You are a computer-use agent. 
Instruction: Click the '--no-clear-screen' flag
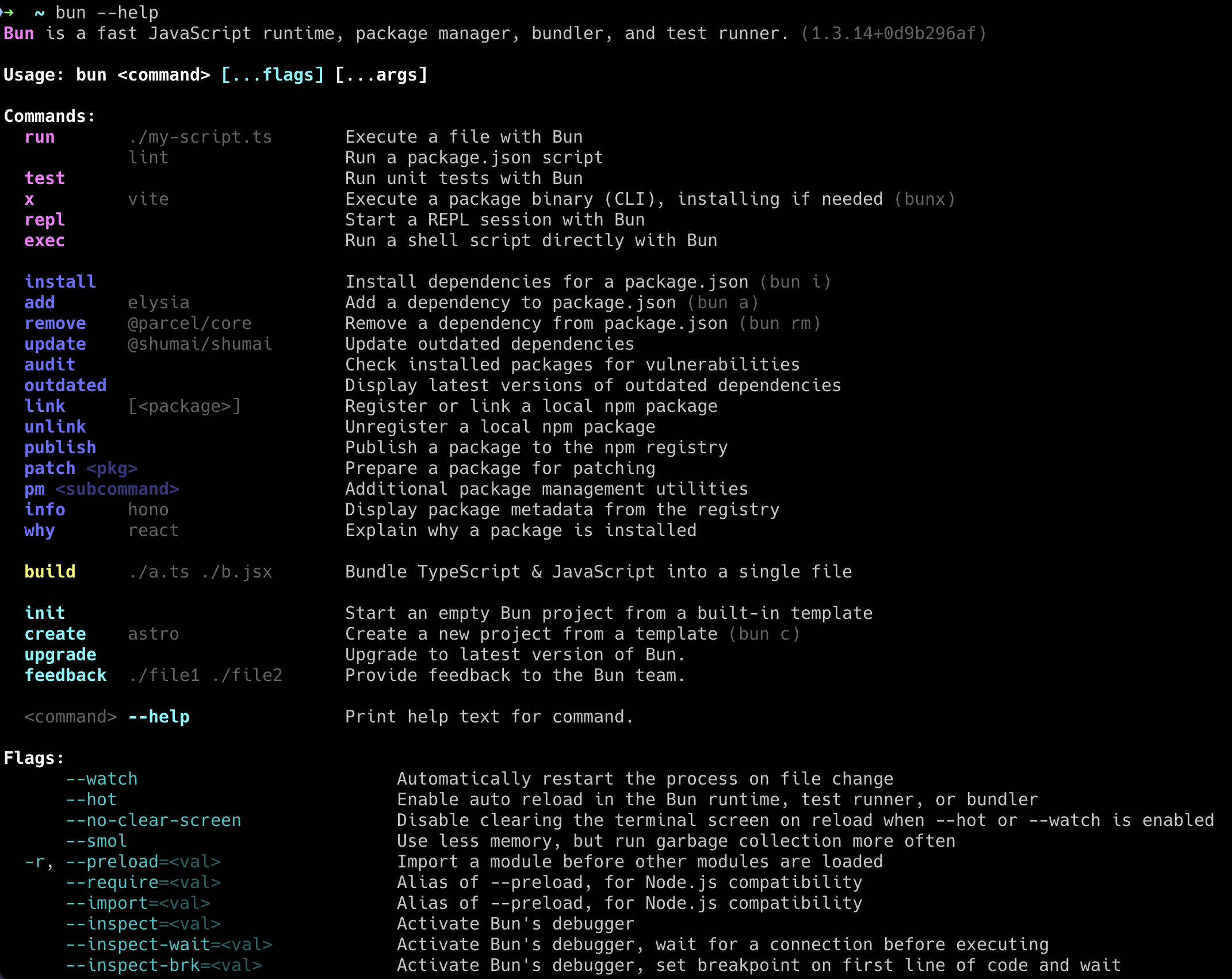click(x=154, y=820)
